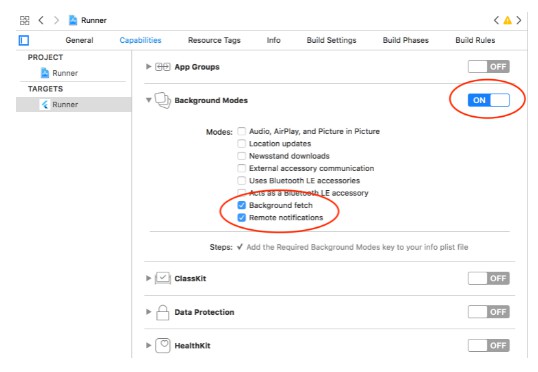Jump to next issue arrow
This screenshot has width=538, height=372.
tap(519, 20)
